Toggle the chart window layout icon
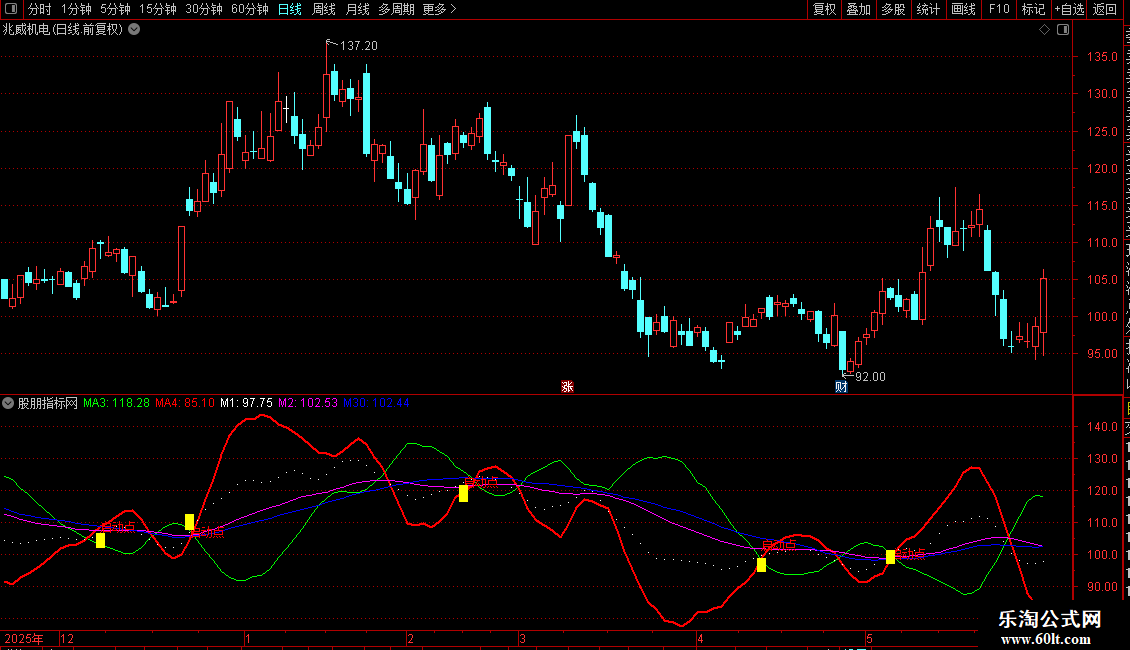The width and height of the screenshot is (1130, 650). coord(1063,30)
